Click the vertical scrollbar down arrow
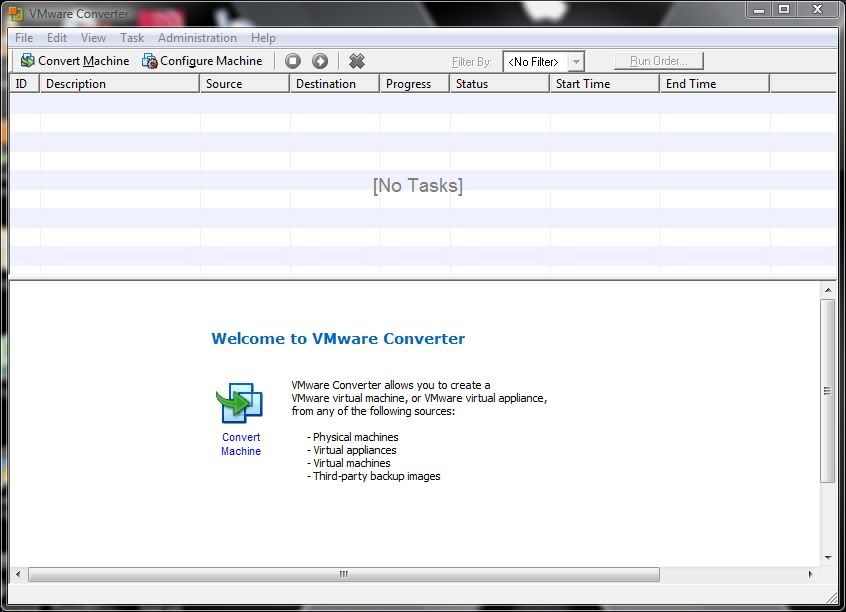846x612 pixels. tap(828, 558)
